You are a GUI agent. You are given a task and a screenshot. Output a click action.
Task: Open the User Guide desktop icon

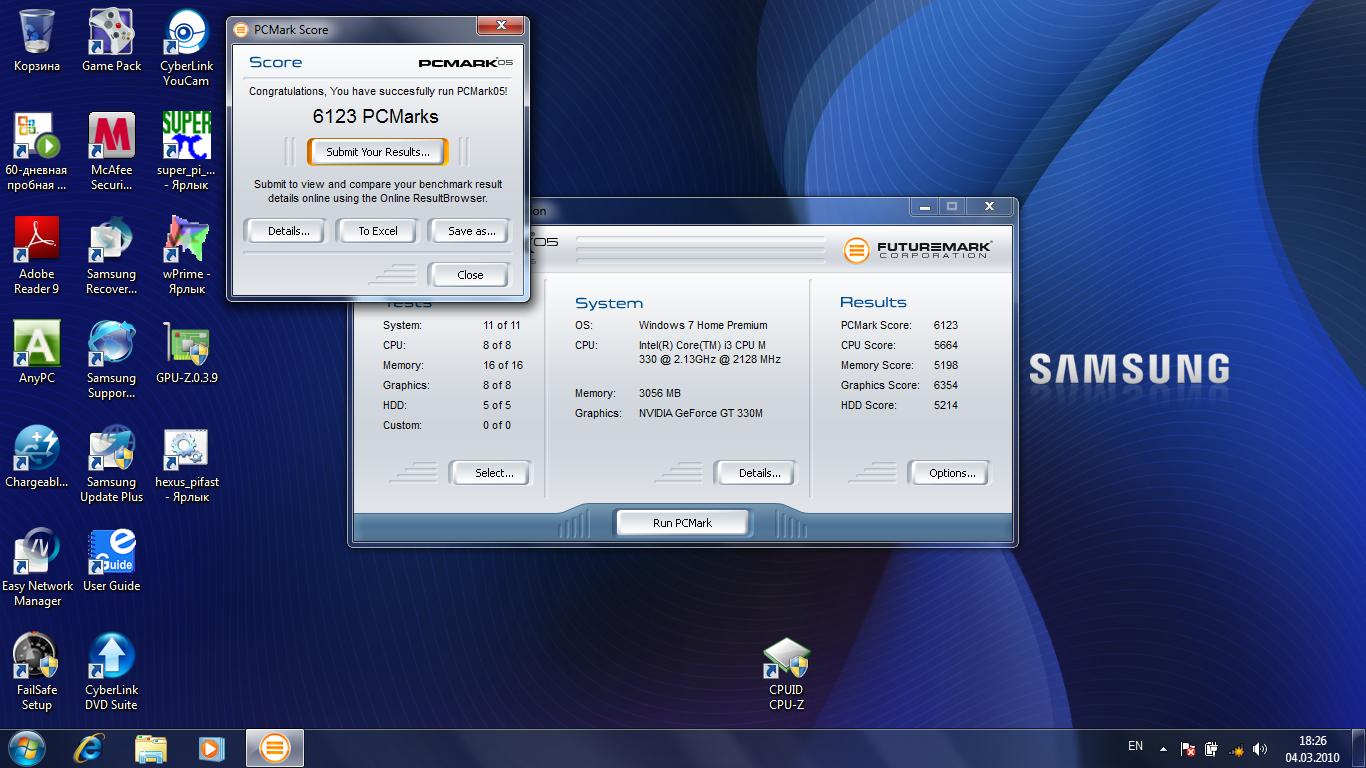click(x=111, y=560)
